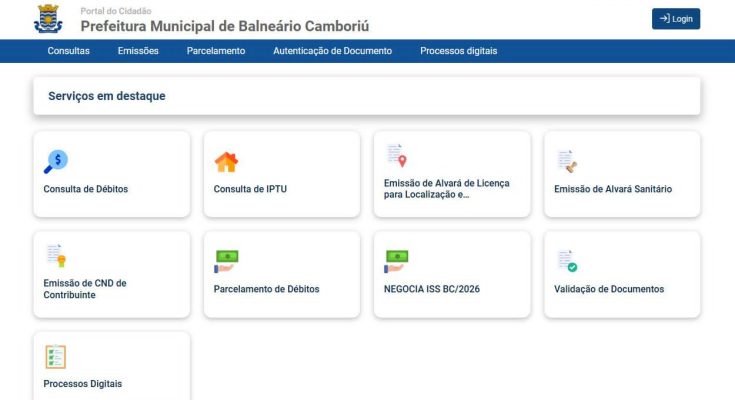Click the Alvará Sanitário document icon
The image size is (735, 400).
click(567, 160)
